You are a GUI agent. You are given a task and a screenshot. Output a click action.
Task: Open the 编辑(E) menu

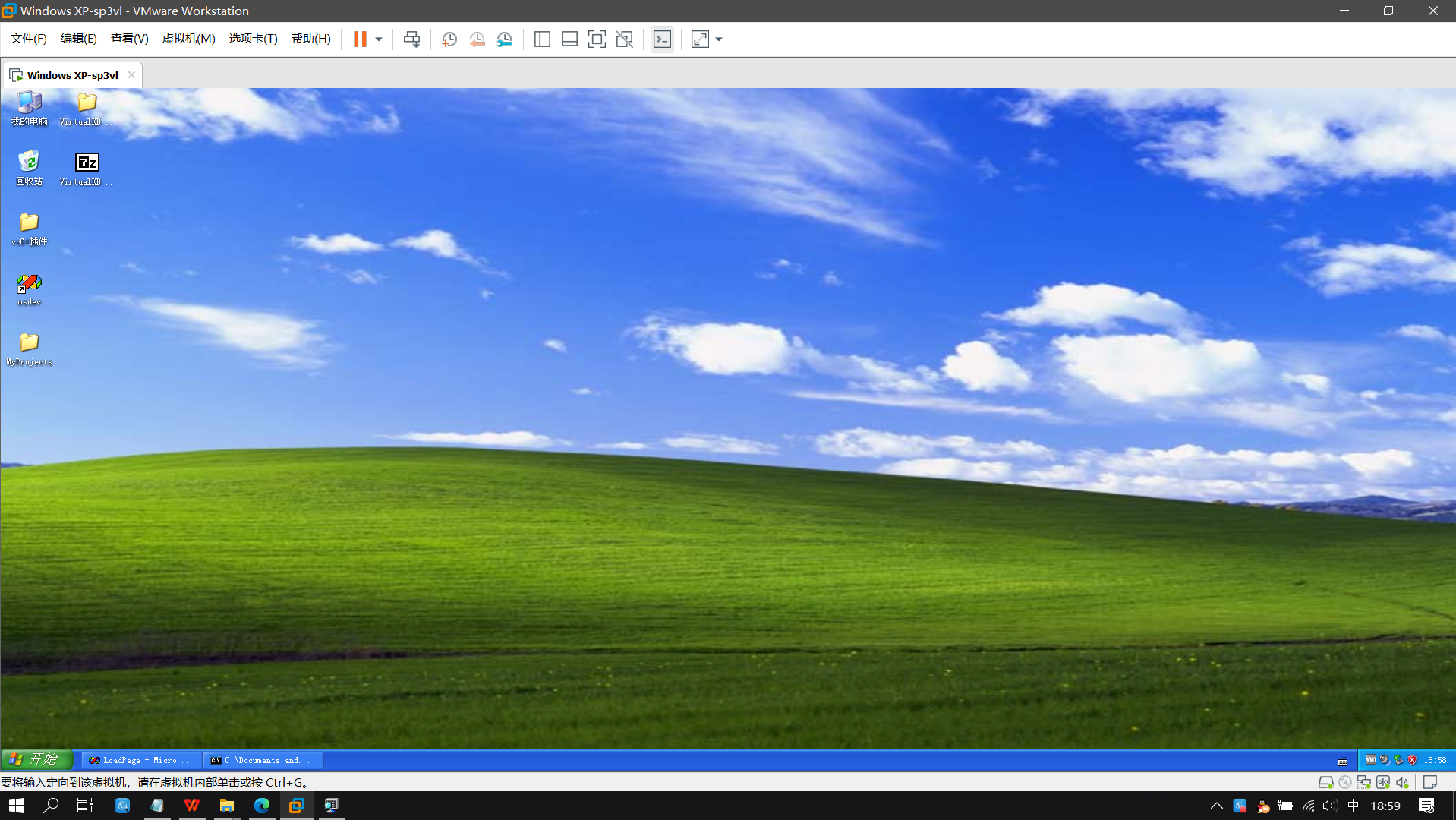tap(79, 39)
